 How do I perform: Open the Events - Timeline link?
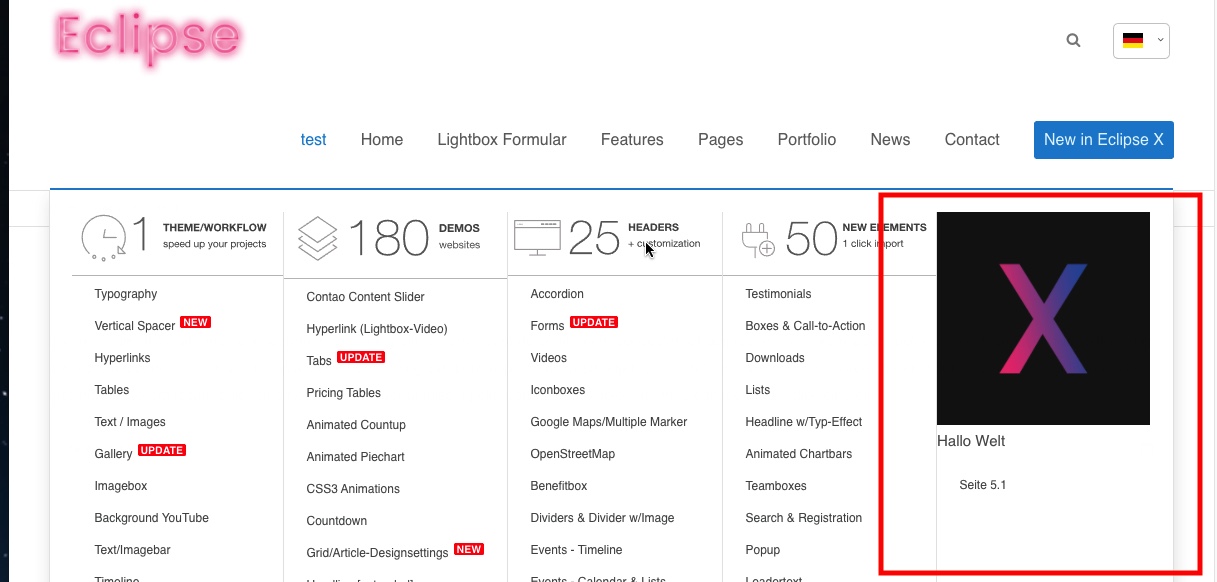coord(577,550)
